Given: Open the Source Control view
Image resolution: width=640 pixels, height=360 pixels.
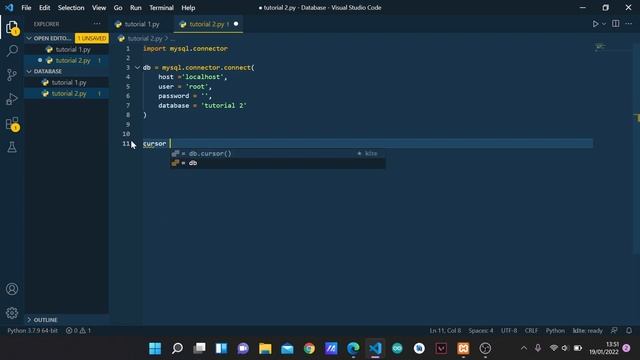Looking at the screenshot, I should (x=12, y=75).
